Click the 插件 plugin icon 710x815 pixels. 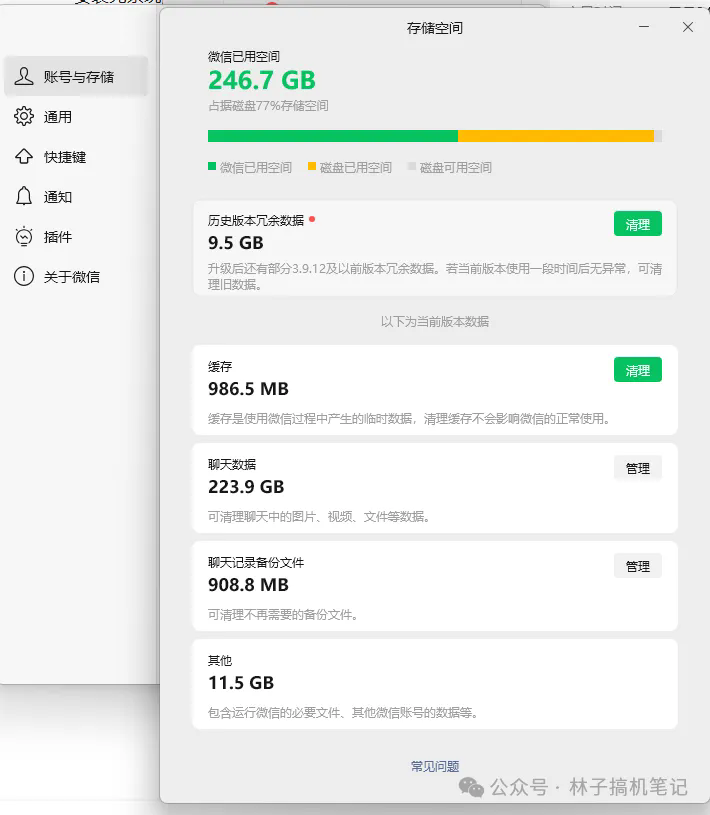pos(24,237)
